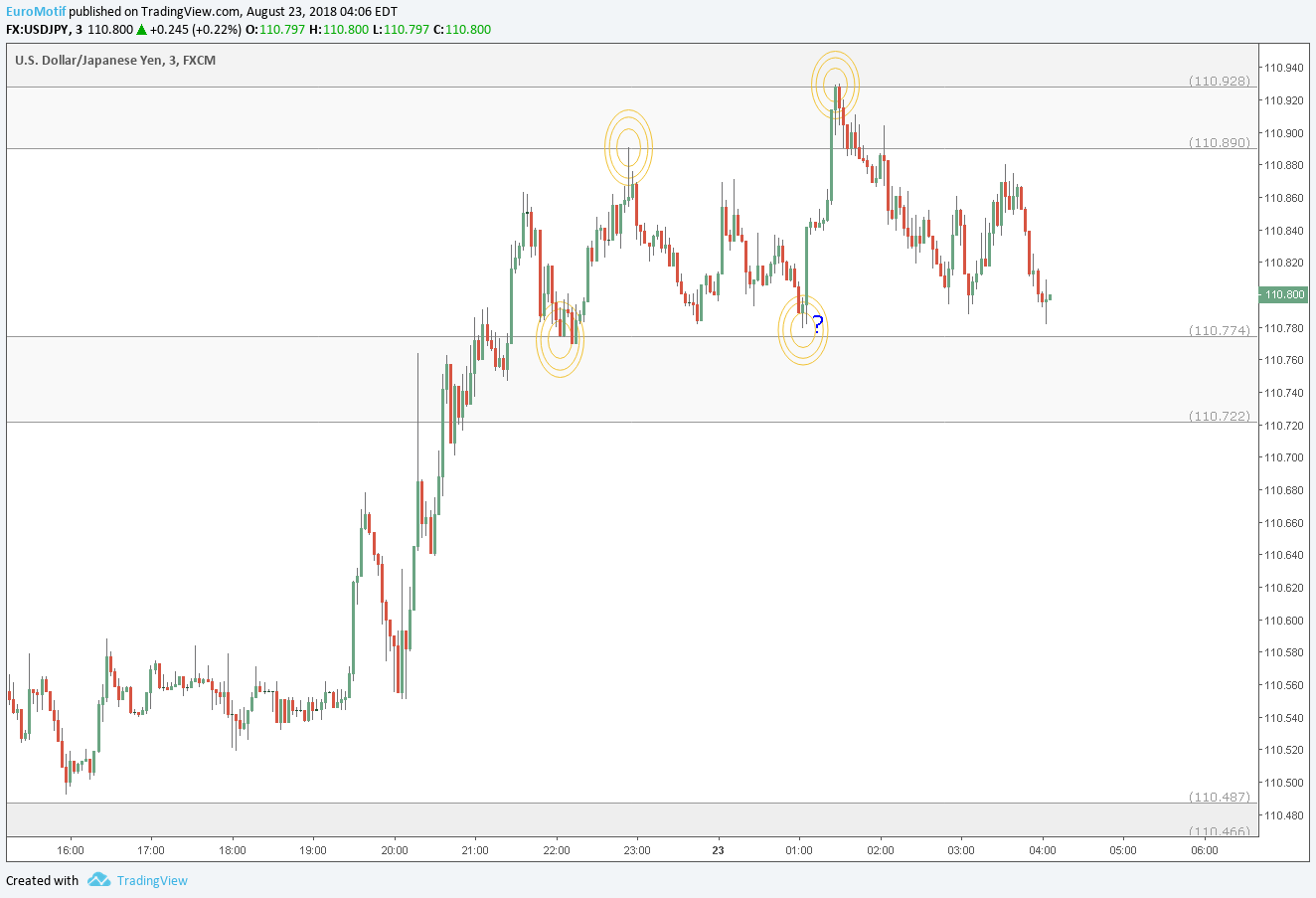Click the concentric circle marker near 23:00 high
Viewport: 1316px width, 898px height.
[629, 147]
